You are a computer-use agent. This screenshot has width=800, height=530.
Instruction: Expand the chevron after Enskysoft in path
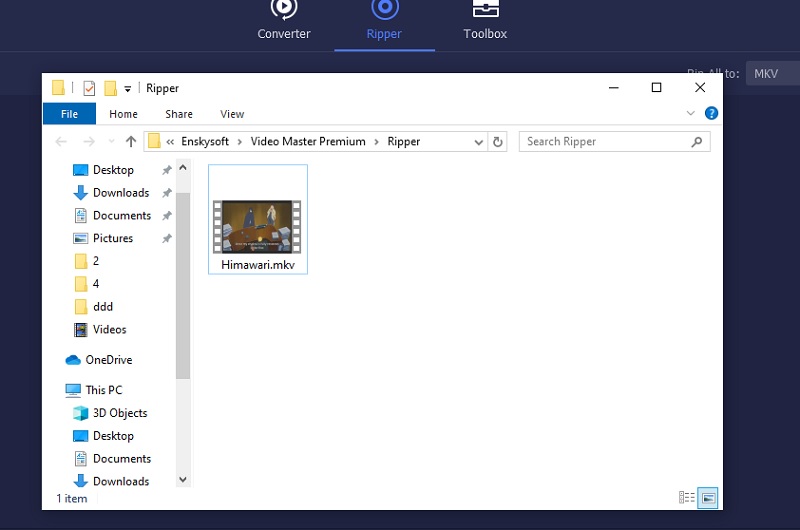tap(239, 142)
